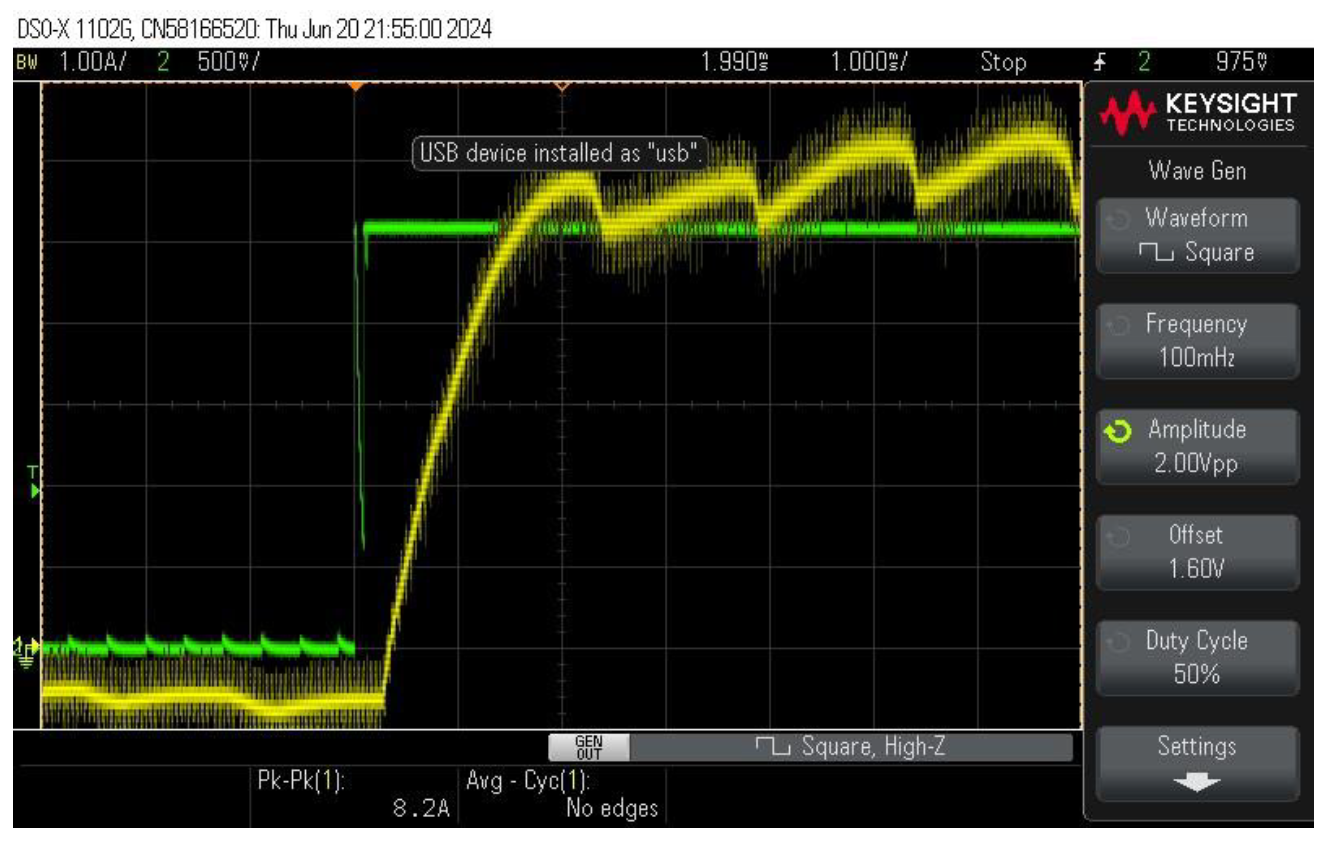Expand the Settings submenu softkey

point(1197,764)
